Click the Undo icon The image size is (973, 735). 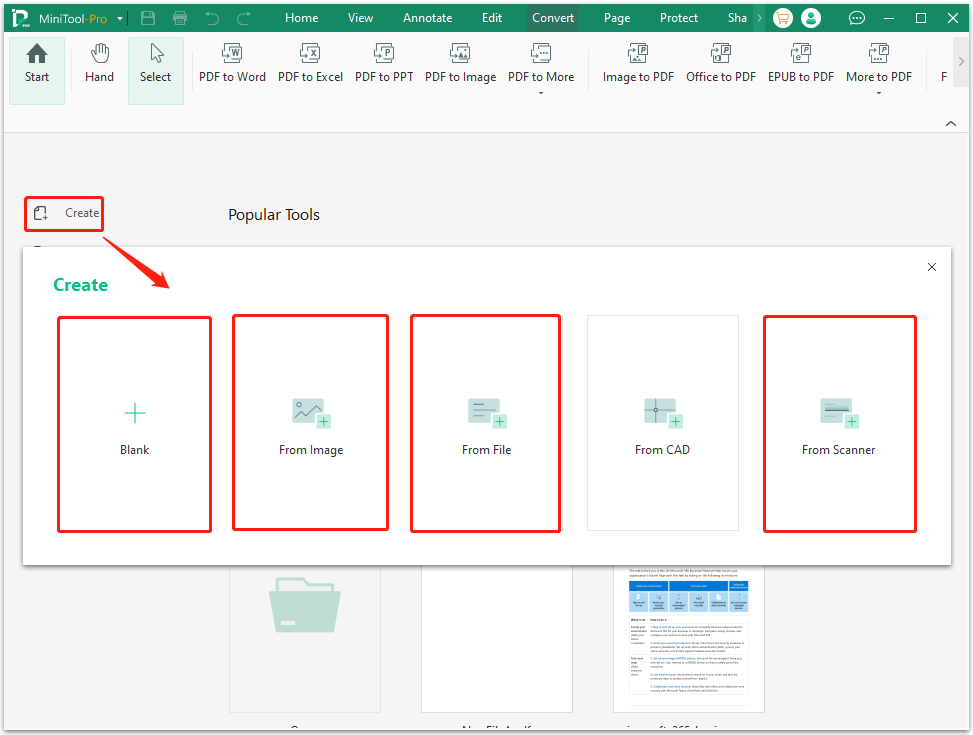[x=211, y=17]
